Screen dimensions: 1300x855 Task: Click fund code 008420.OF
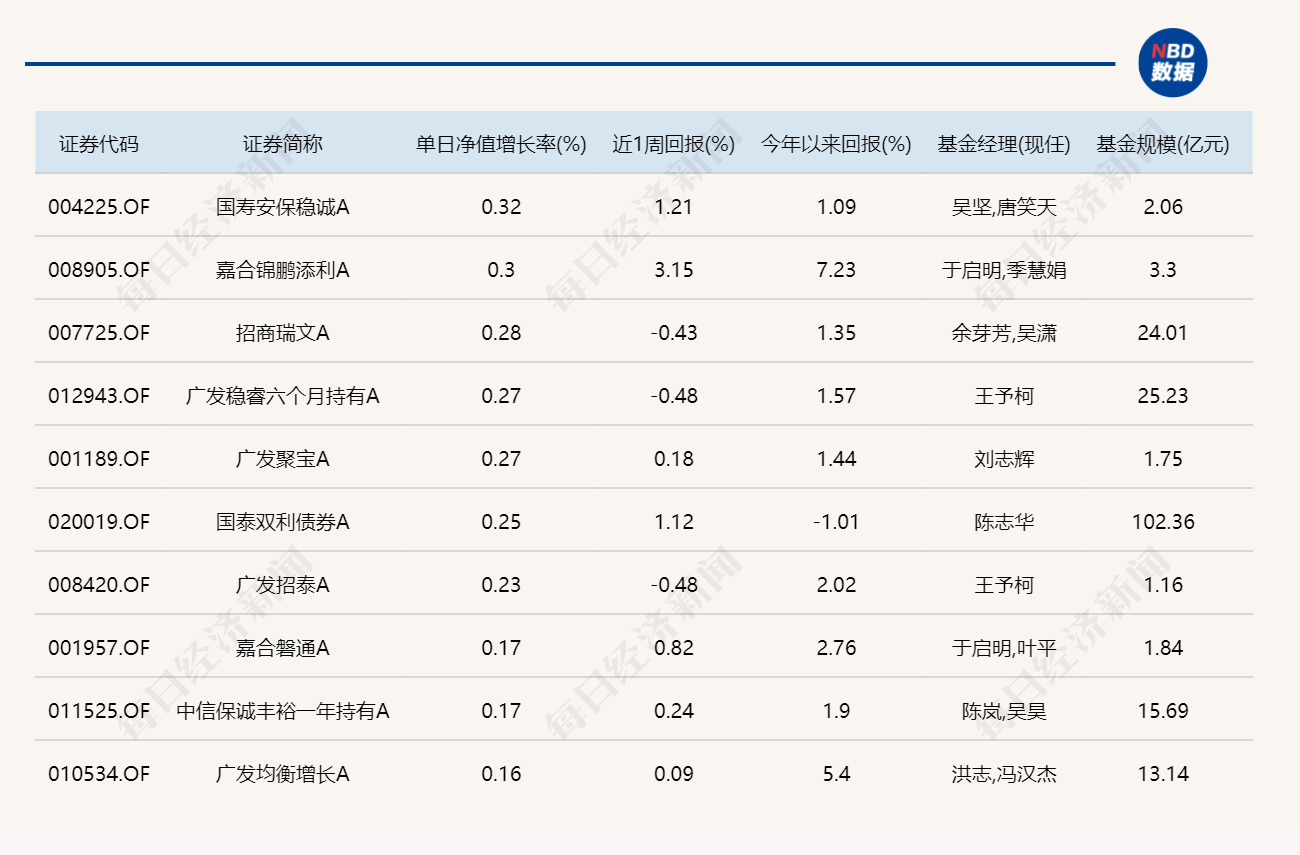click(x=98, y=585)
